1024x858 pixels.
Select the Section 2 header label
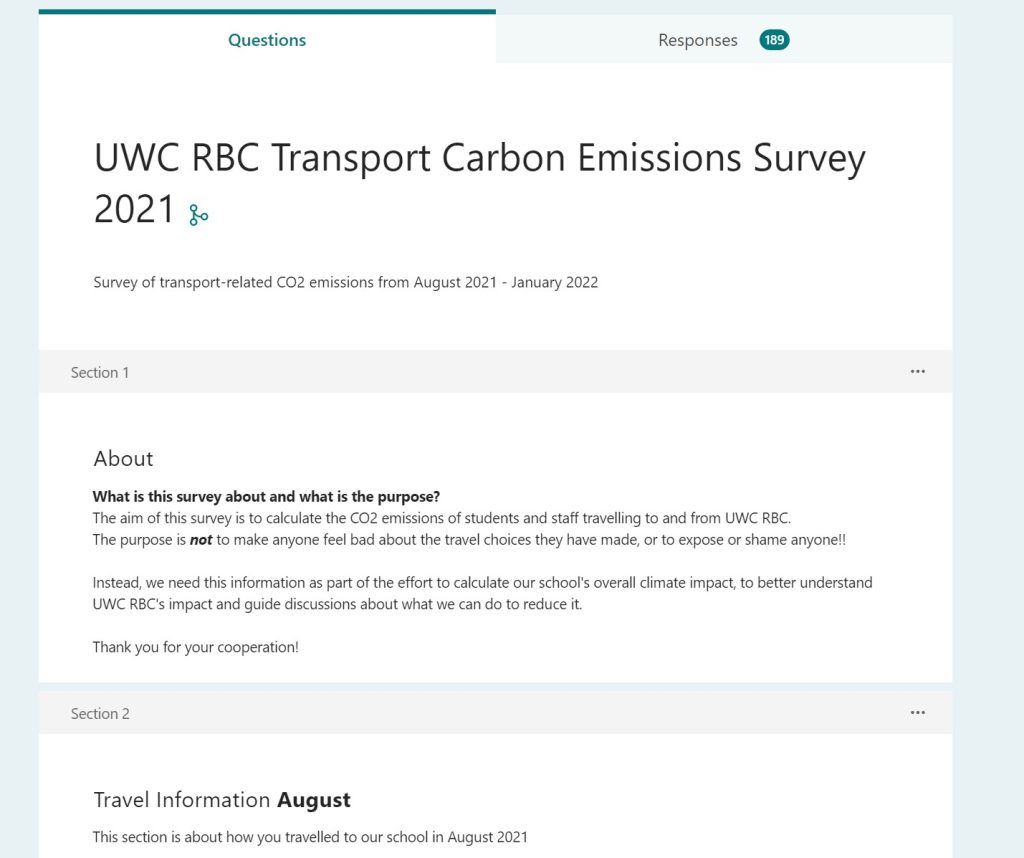100,713
